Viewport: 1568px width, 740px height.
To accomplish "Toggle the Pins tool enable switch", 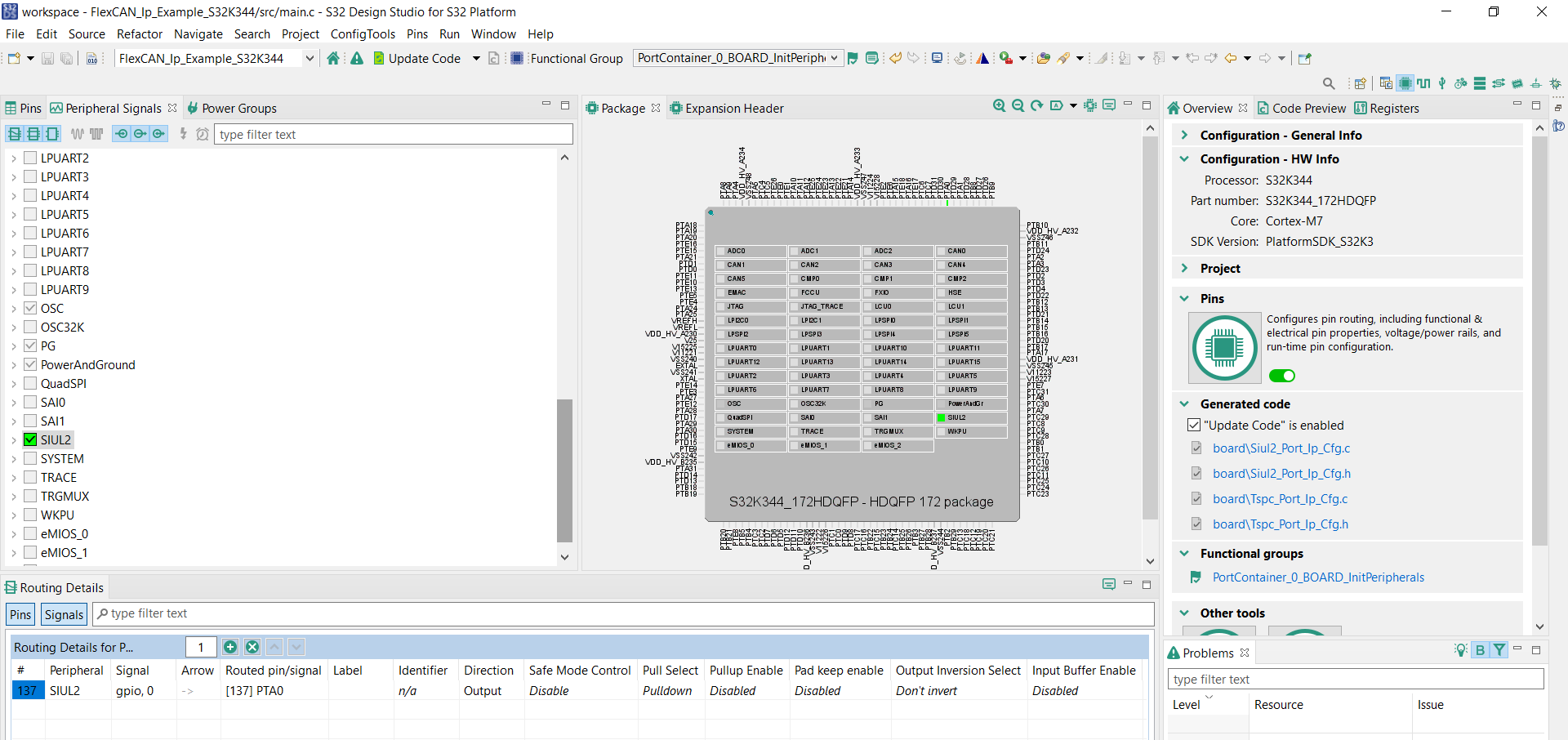I will [x=1281, y=376].
